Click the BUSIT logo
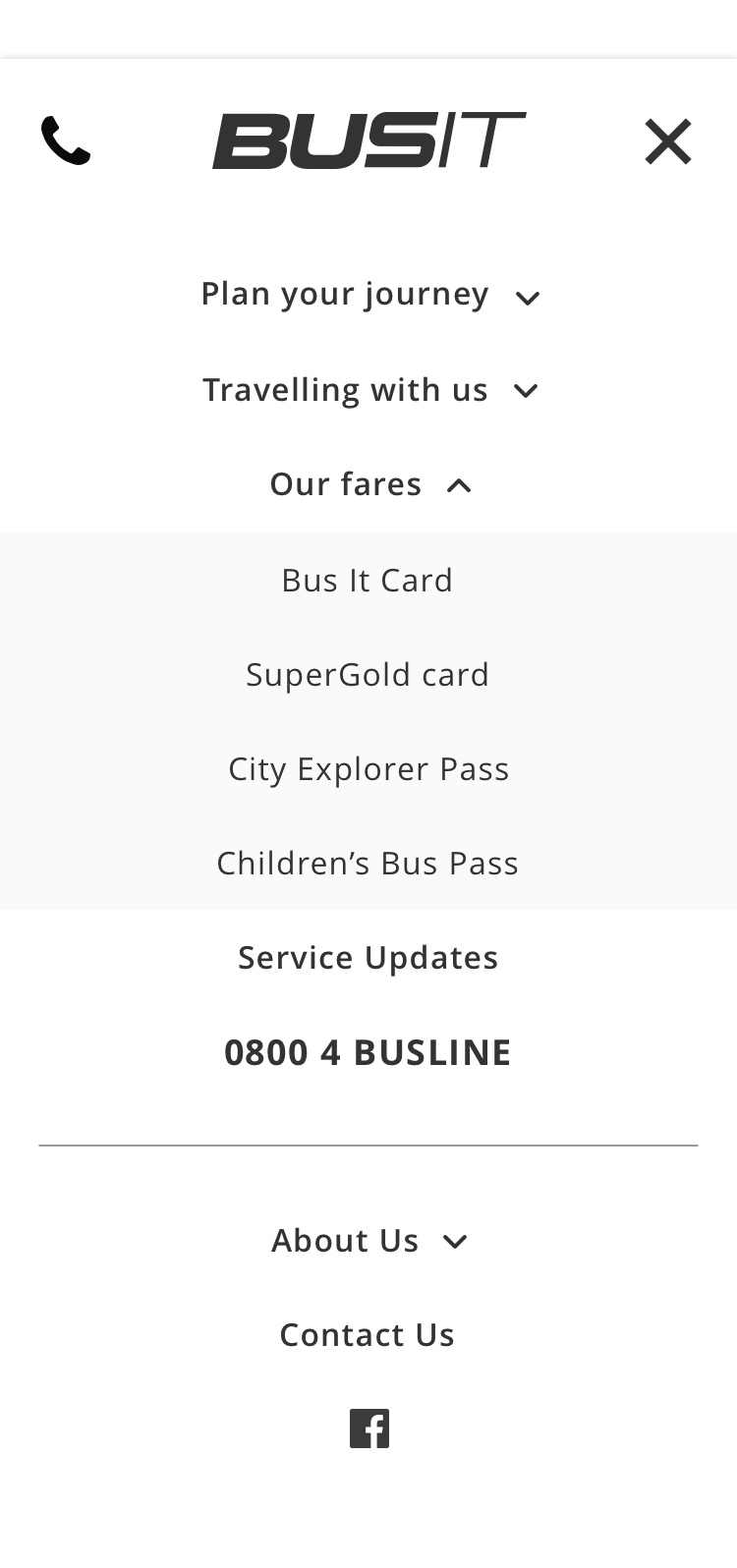 click(x=368, y=140)
